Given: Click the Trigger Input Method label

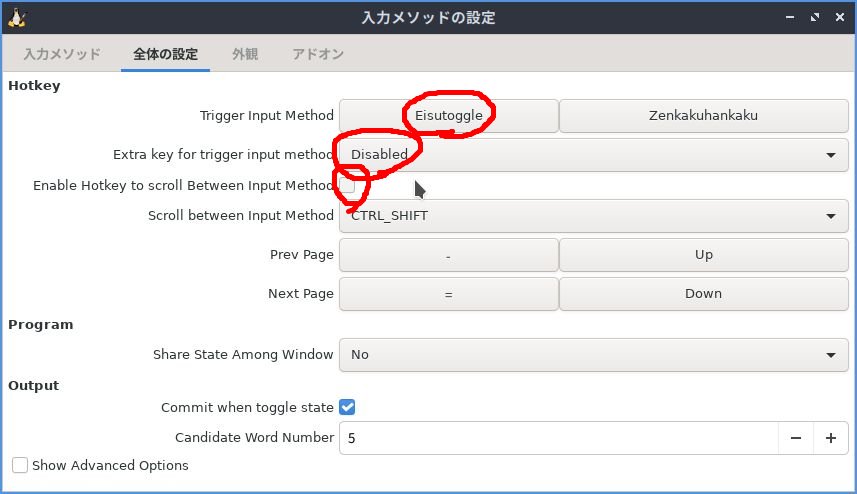Looking at the screenshot, I should coord(266,116).
